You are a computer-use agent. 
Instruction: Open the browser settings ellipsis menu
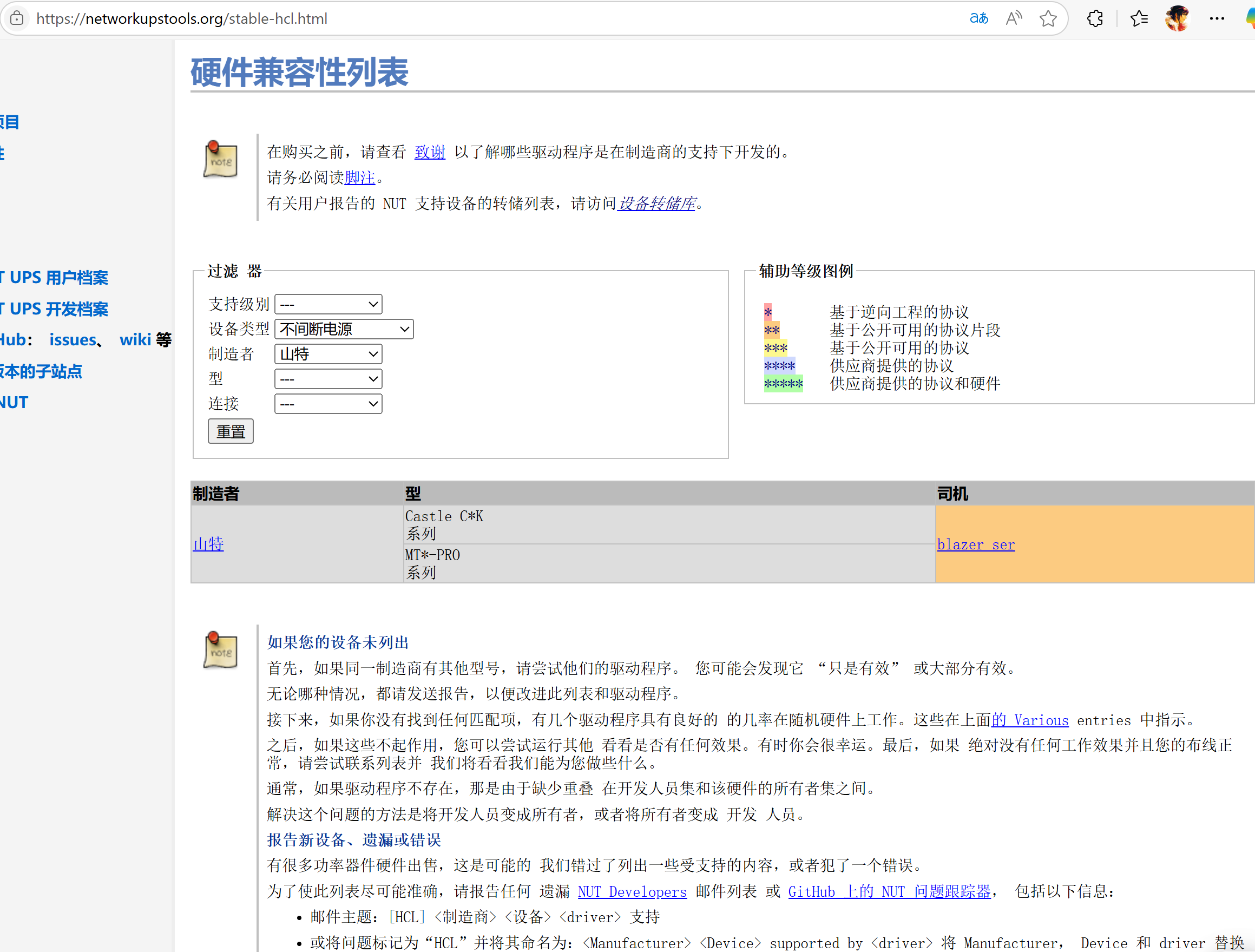coord(1217,19)
